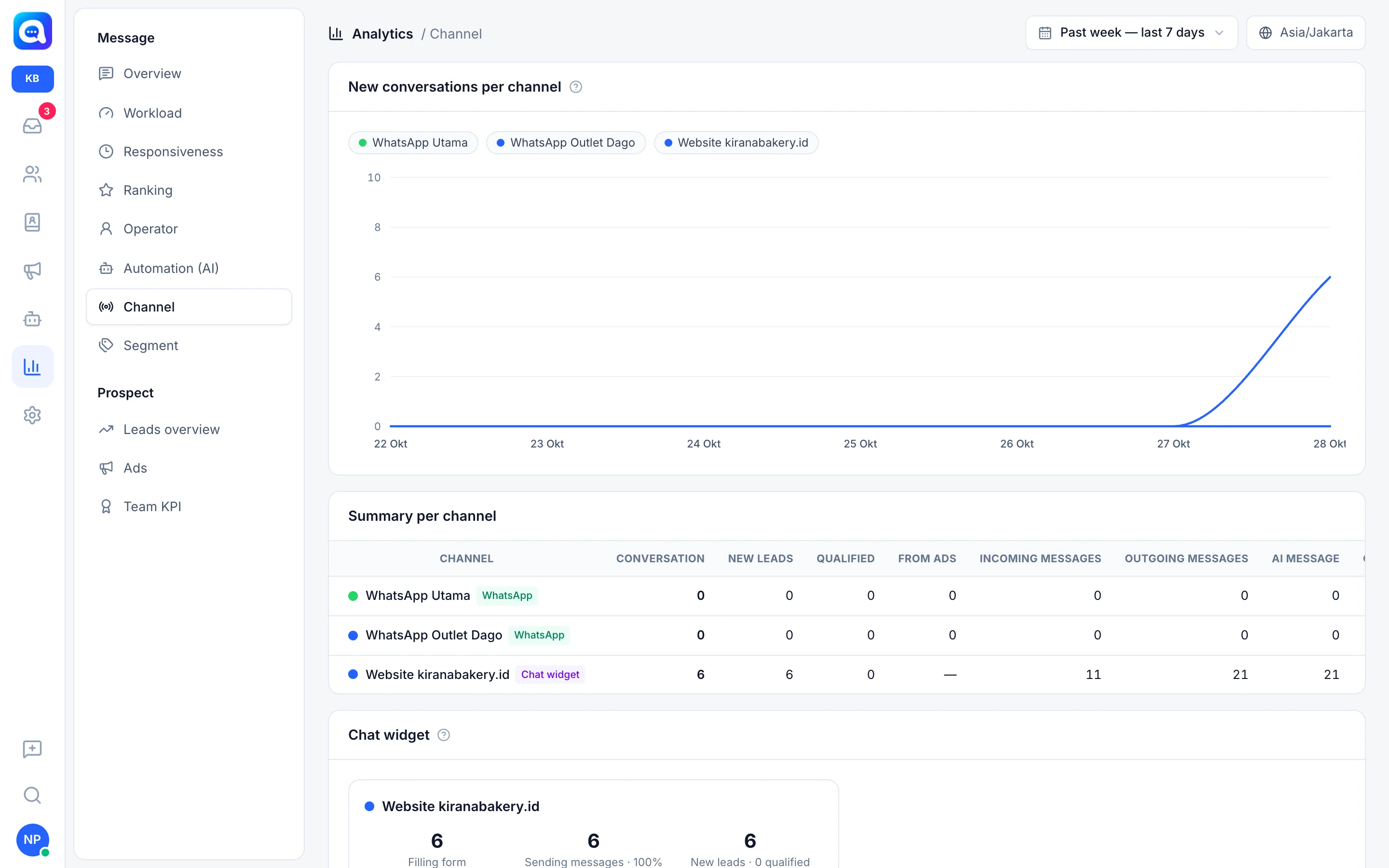Click the Chat widget tag in table
Viewport: 1389px width, 868px height.
550,675
